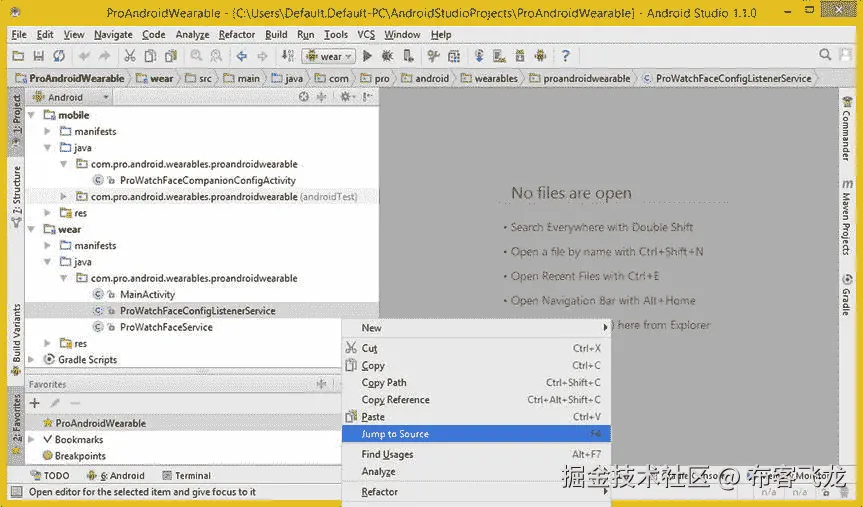Toggle tool window buttons icon in status bar
Viewport: 863px width, 507px height.
click(17, 492)
